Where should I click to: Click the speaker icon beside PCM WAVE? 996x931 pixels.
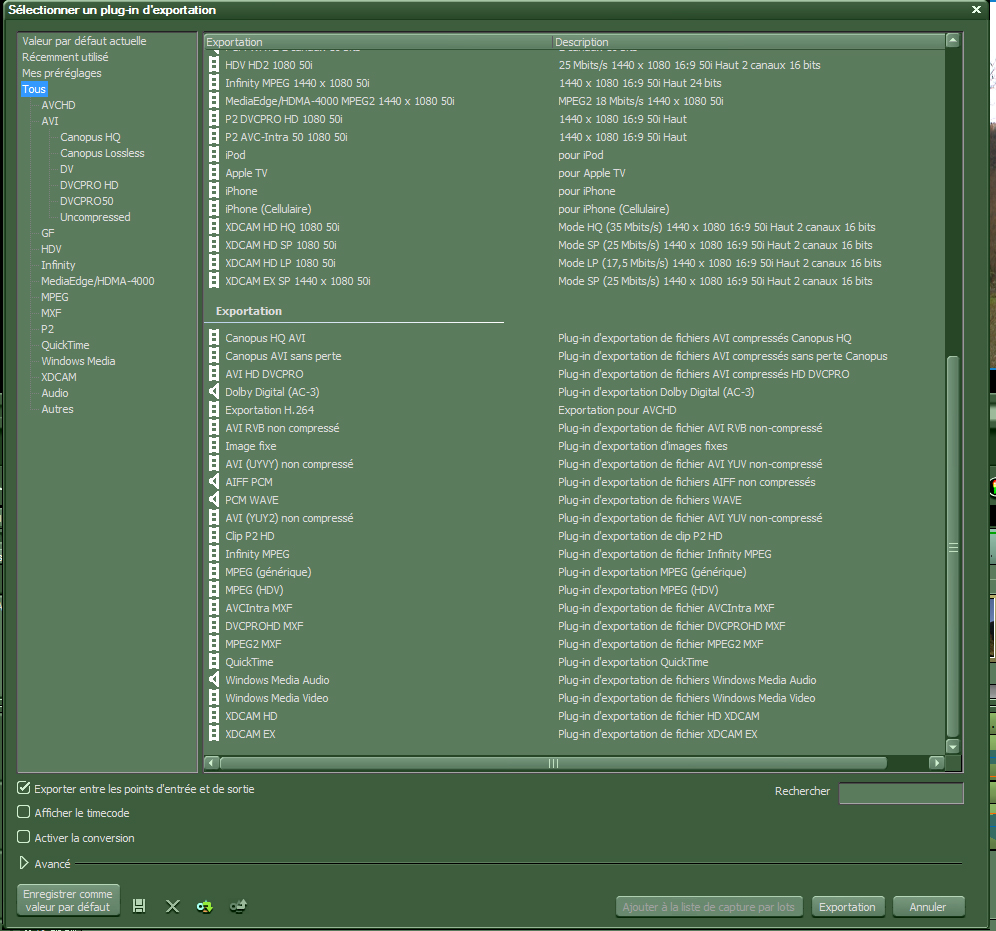[x=214, y=500]
